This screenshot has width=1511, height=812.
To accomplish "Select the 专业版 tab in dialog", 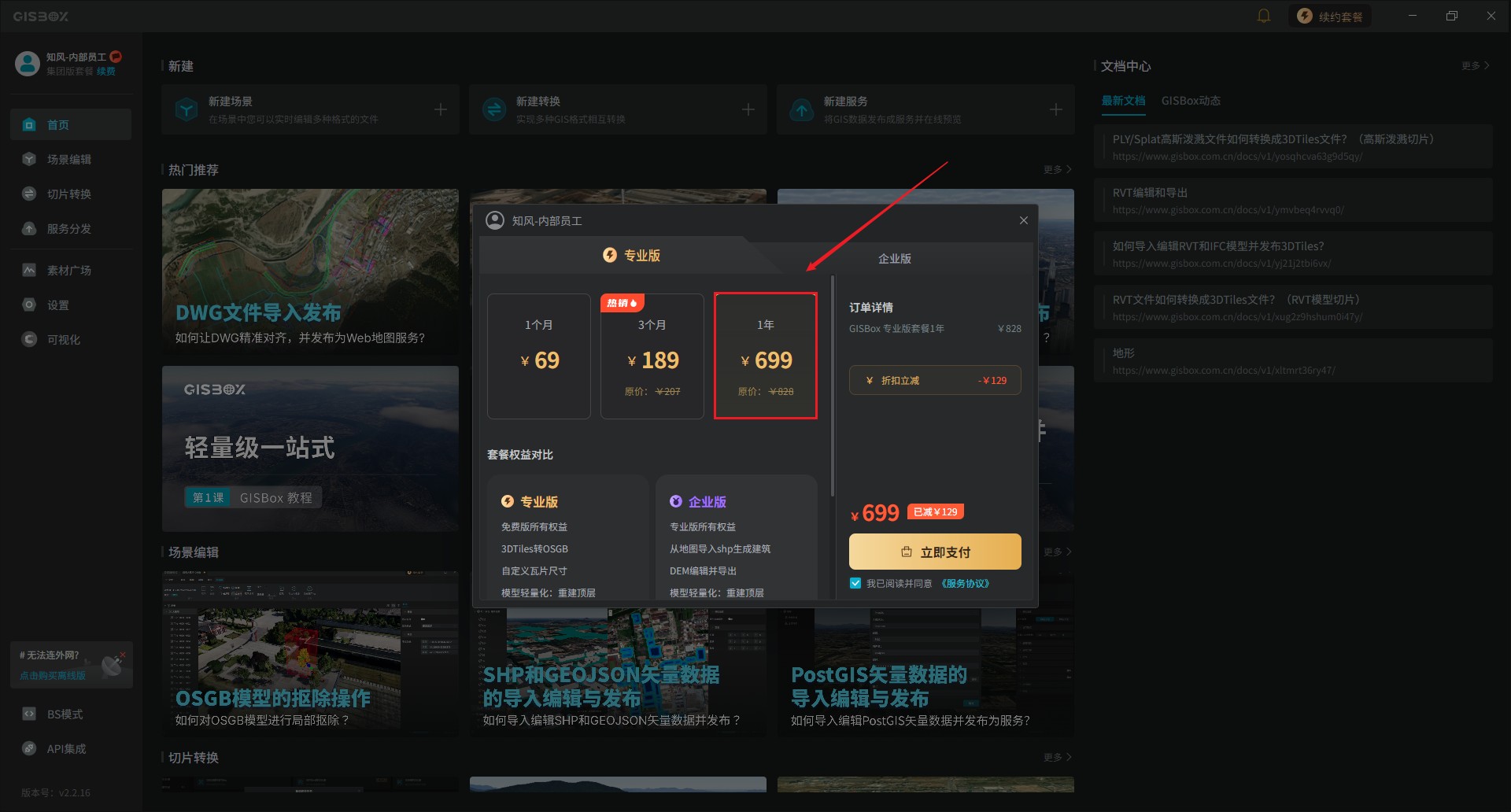I will point(631,256).
